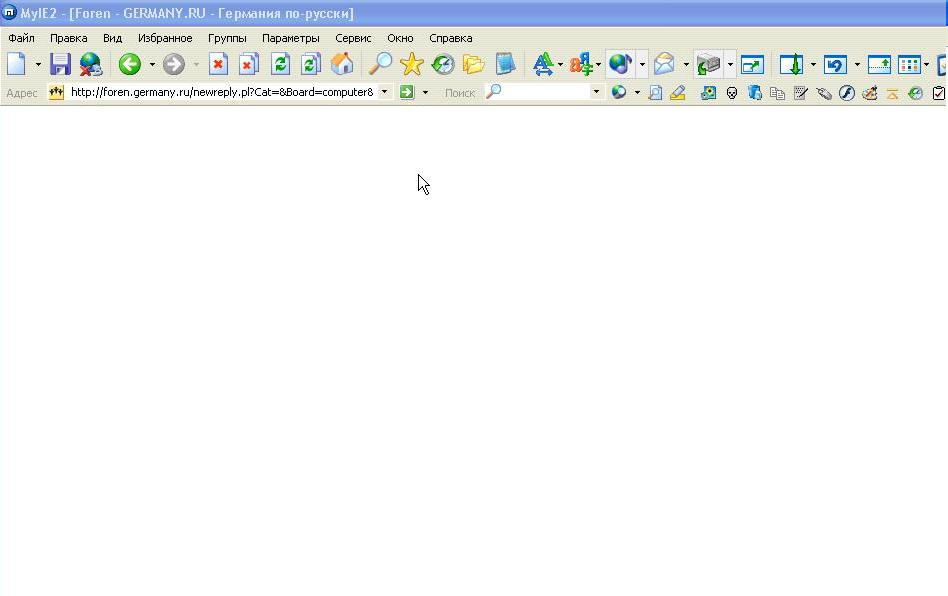Expand the Mail dropdown arrow

coord(686,64)
